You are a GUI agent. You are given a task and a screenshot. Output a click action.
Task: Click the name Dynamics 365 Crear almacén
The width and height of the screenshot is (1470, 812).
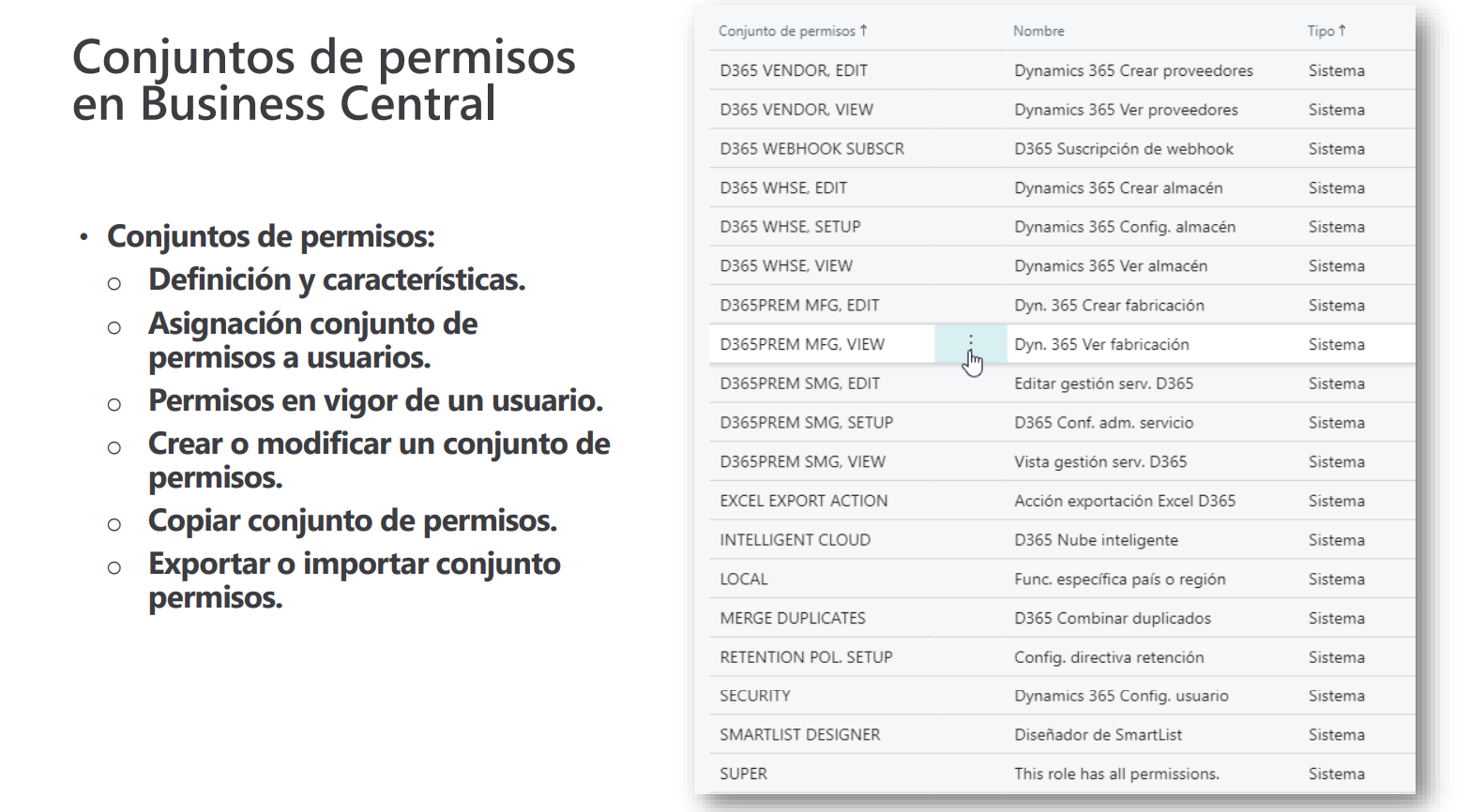tap(1118, 188)
